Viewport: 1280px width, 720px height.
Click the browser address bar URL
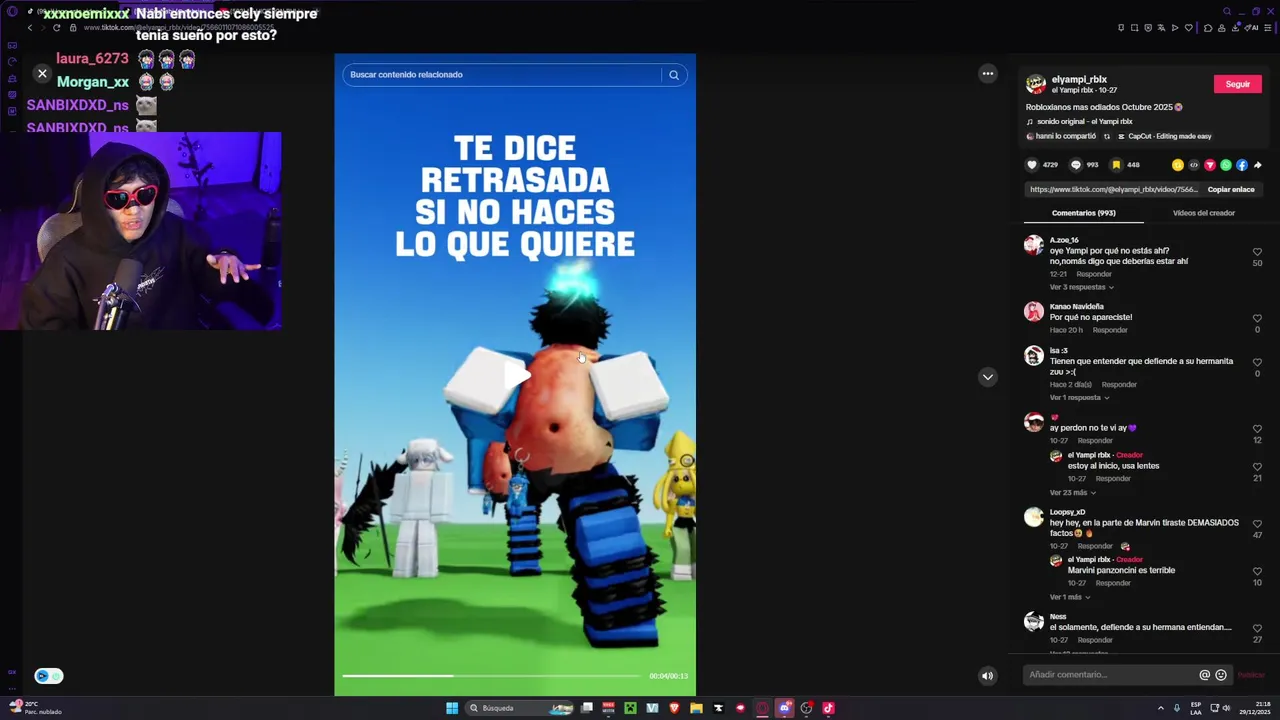178,27
